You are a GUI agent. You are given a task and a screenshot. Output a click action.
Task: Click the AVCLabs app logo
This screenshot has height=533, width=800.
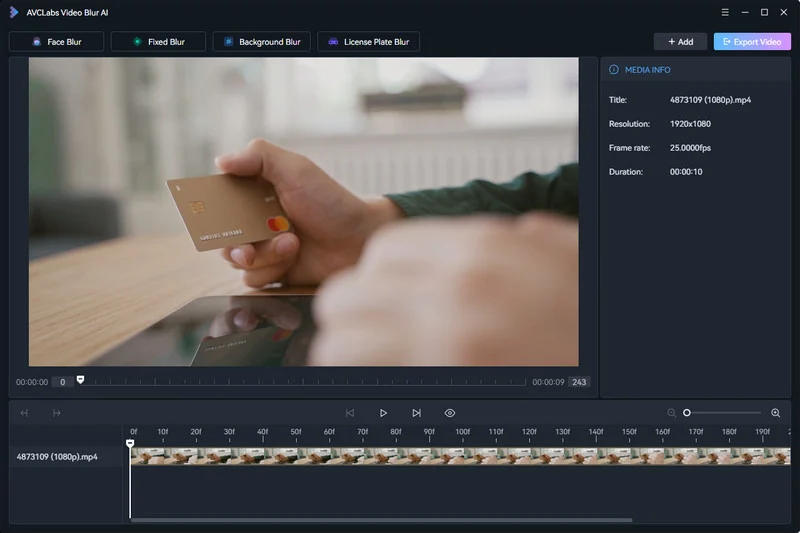[x=14, y=12]
